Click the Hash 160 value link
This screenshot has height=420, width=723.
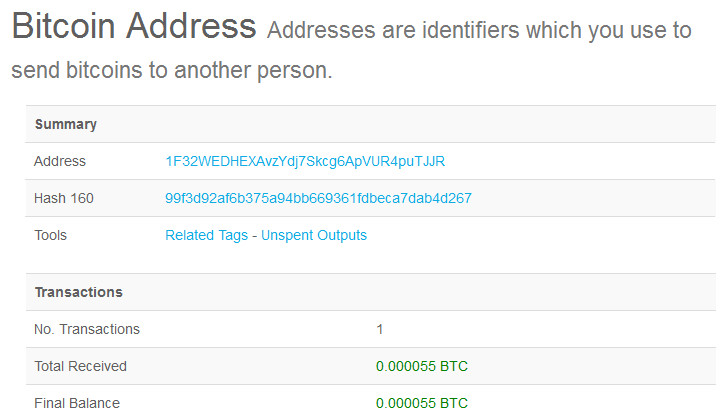[318, 198]
